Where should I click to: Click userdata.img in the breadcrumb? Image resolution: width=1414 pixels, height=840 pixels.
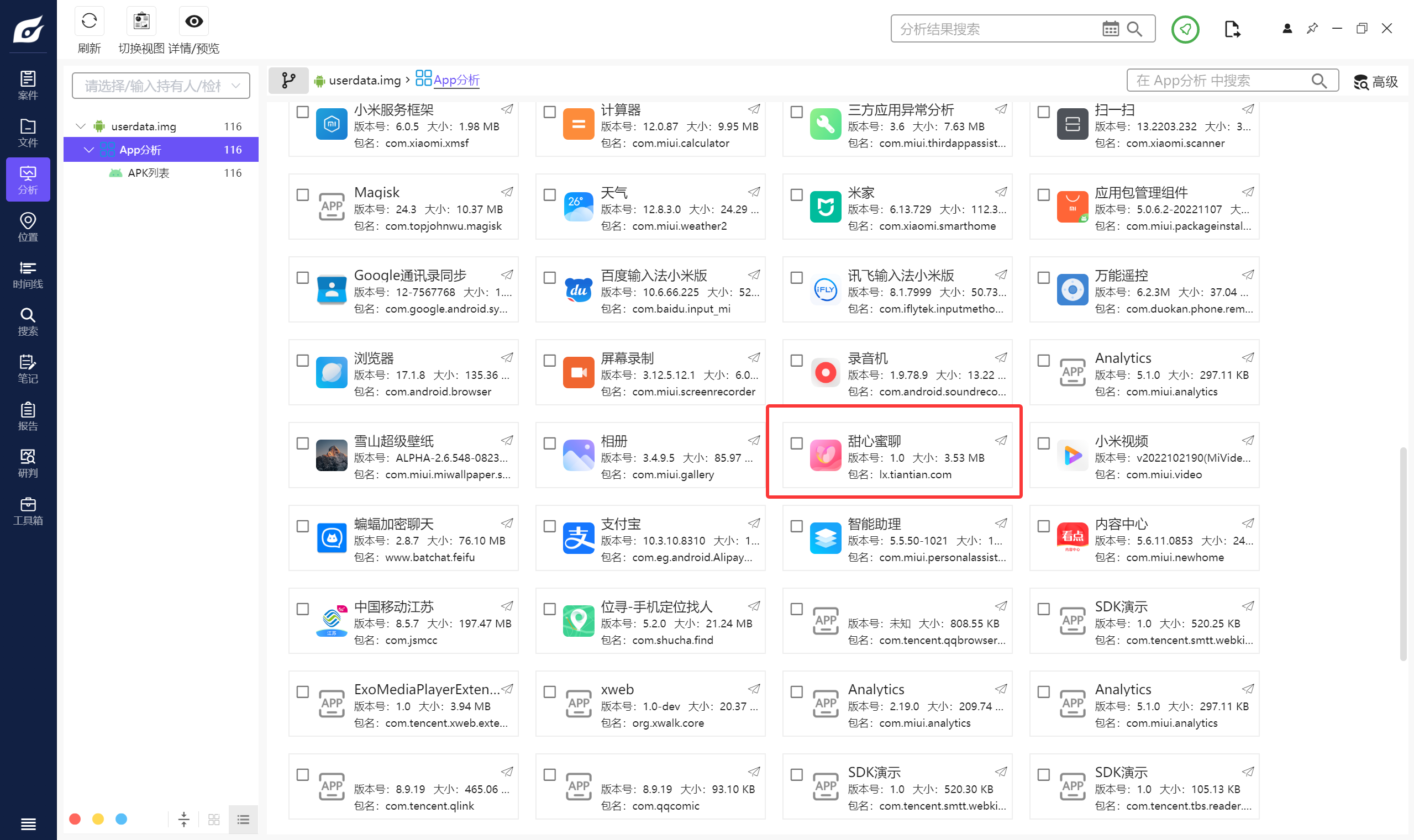(x=365, y=81)
